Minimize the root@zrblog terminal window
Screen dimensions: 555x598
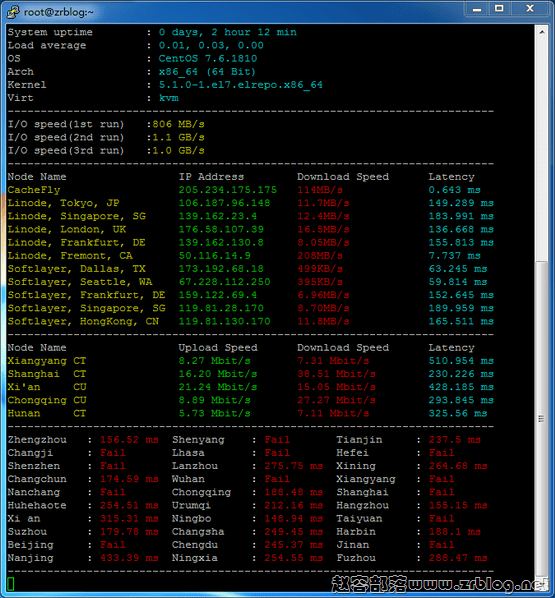pyautogui.click(x=477, y=9)
